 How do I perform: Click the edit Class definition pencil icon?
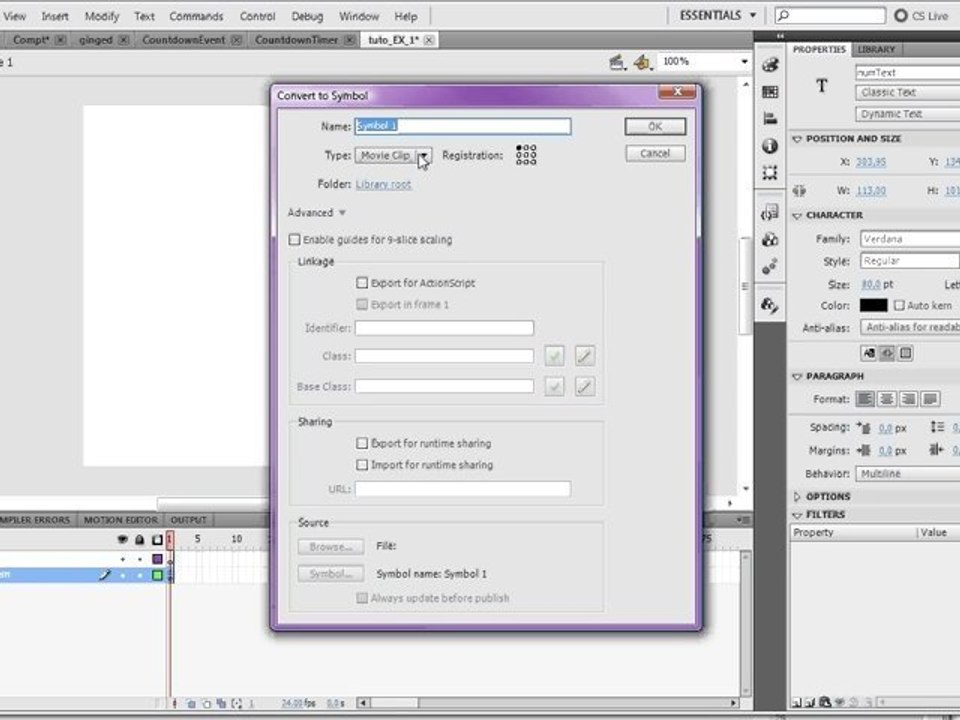pyautogui.click(x=585, y=356)
